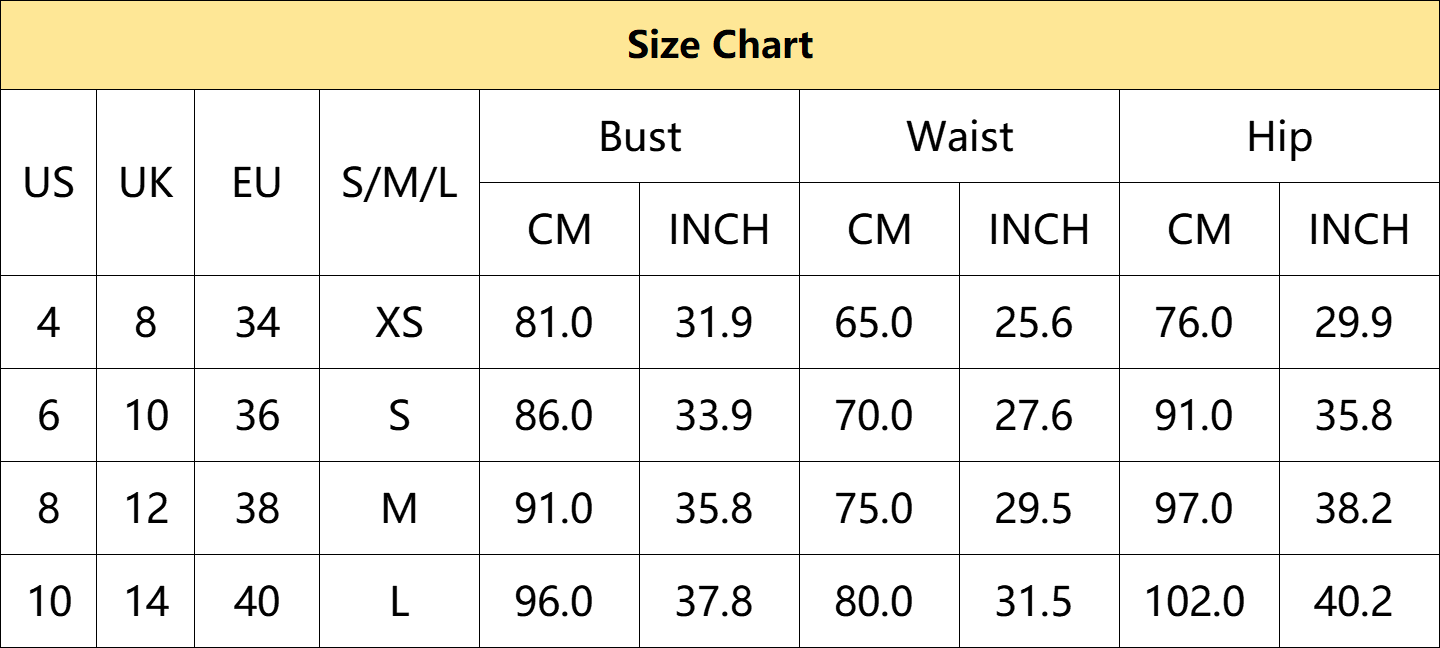Select EU size 38 cell

[x=257, y=508]
